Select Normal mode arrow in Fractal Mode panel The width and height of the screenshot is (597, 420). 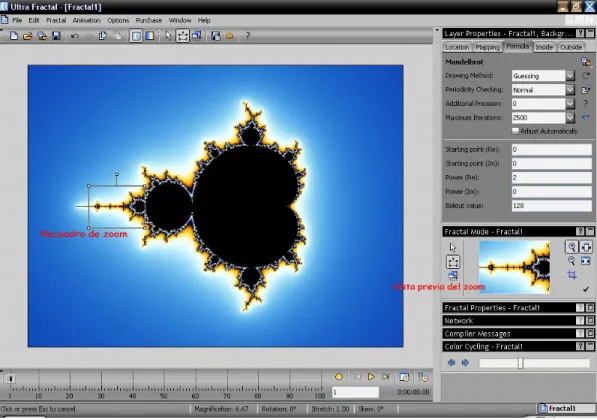point(453,248)
